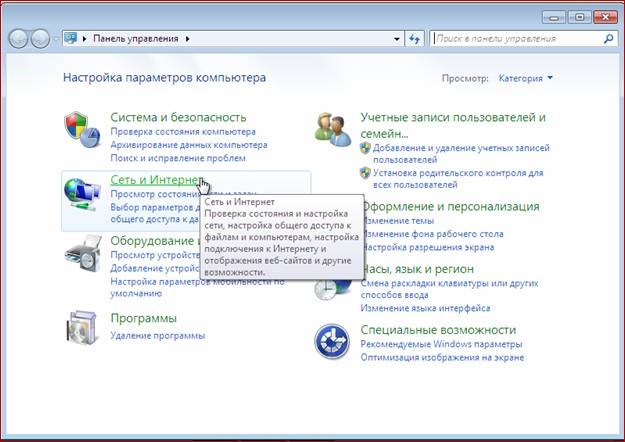Click Рекомендуемые Windows параметры link
The height and width of the screenshot is (442, 625).
click(441, 344)
